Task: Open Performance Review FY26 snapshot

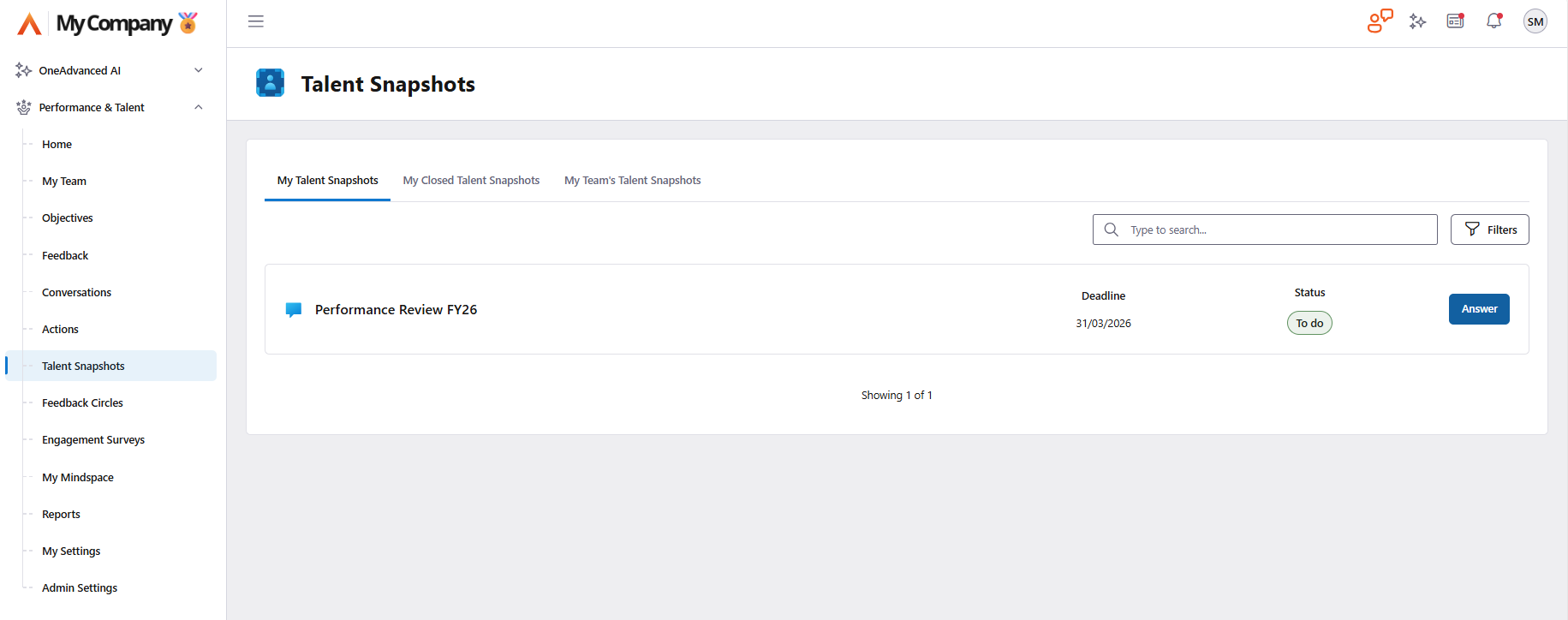Action: click(396, 310)
